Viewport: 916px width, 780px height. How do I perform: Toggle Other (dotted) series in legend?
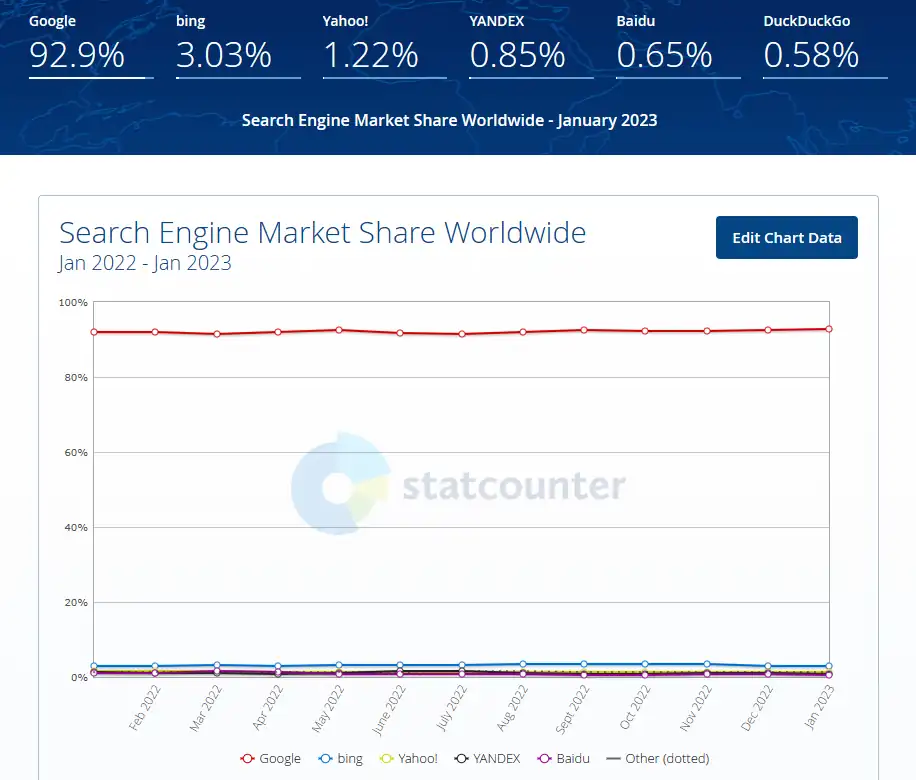coord(658,758)
